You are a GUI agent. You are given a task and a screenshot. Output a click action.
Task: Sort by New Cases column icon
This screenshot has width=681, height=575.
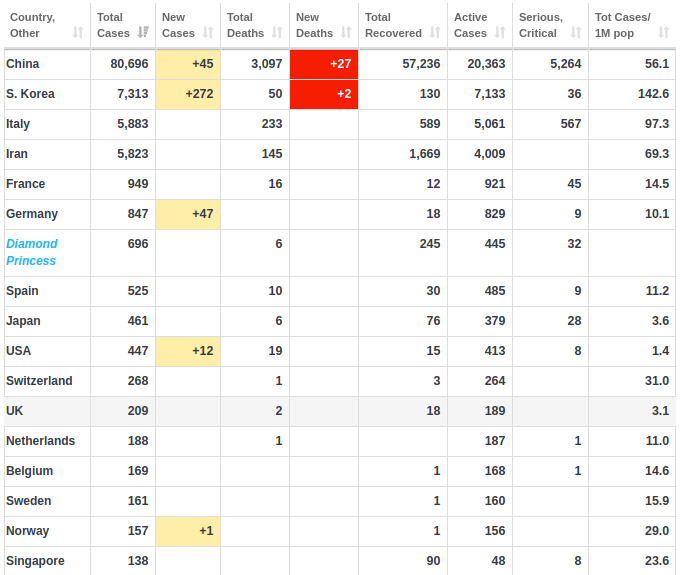point(208,33)
